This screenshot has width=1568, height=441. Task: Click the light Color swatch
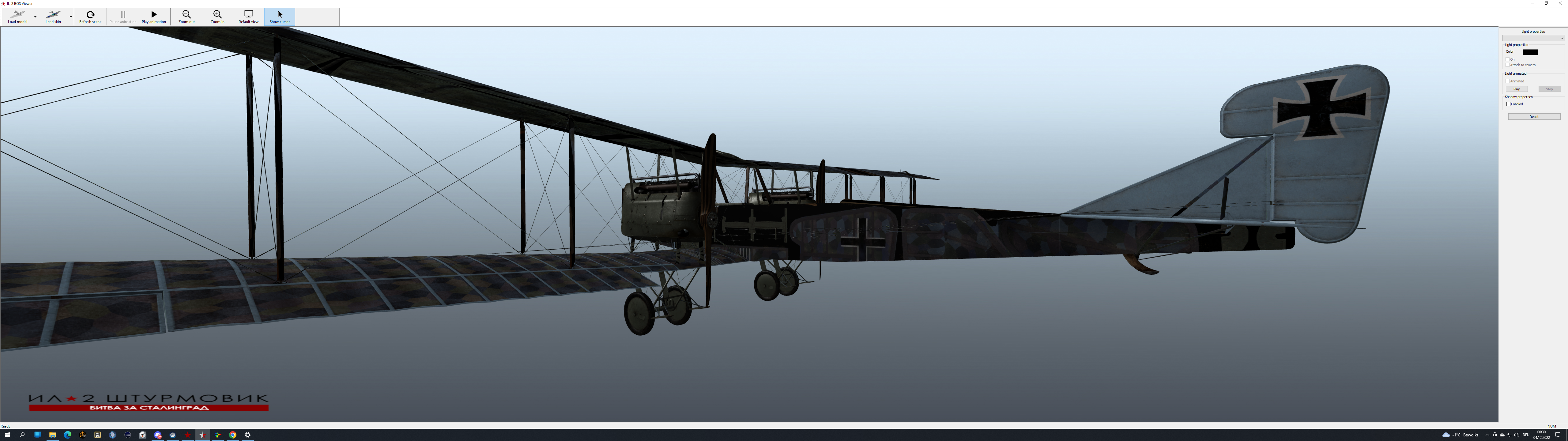1530,52
